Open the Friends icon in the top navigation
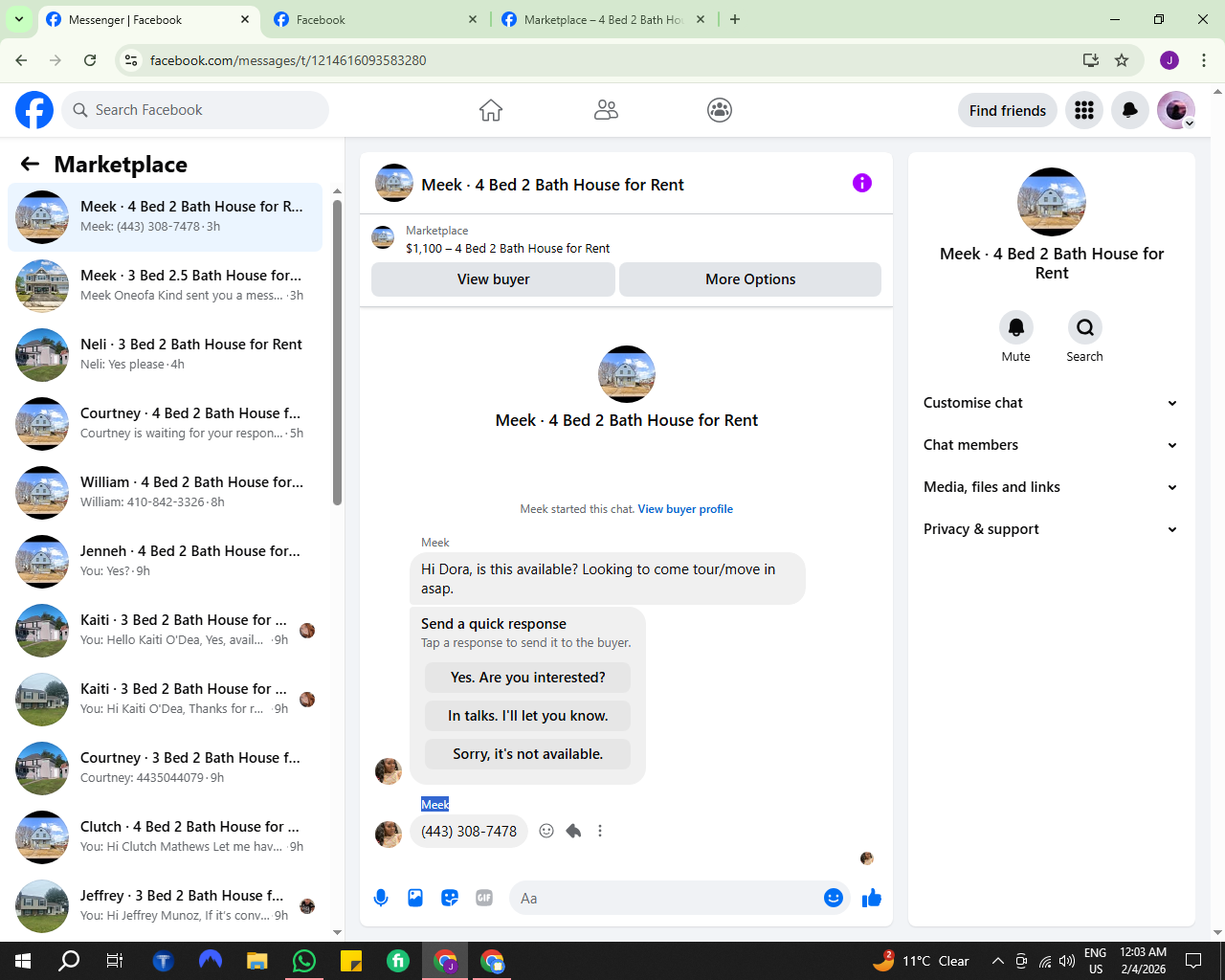The width and height of the screenshot is (1225, 980). click(606, 110)
